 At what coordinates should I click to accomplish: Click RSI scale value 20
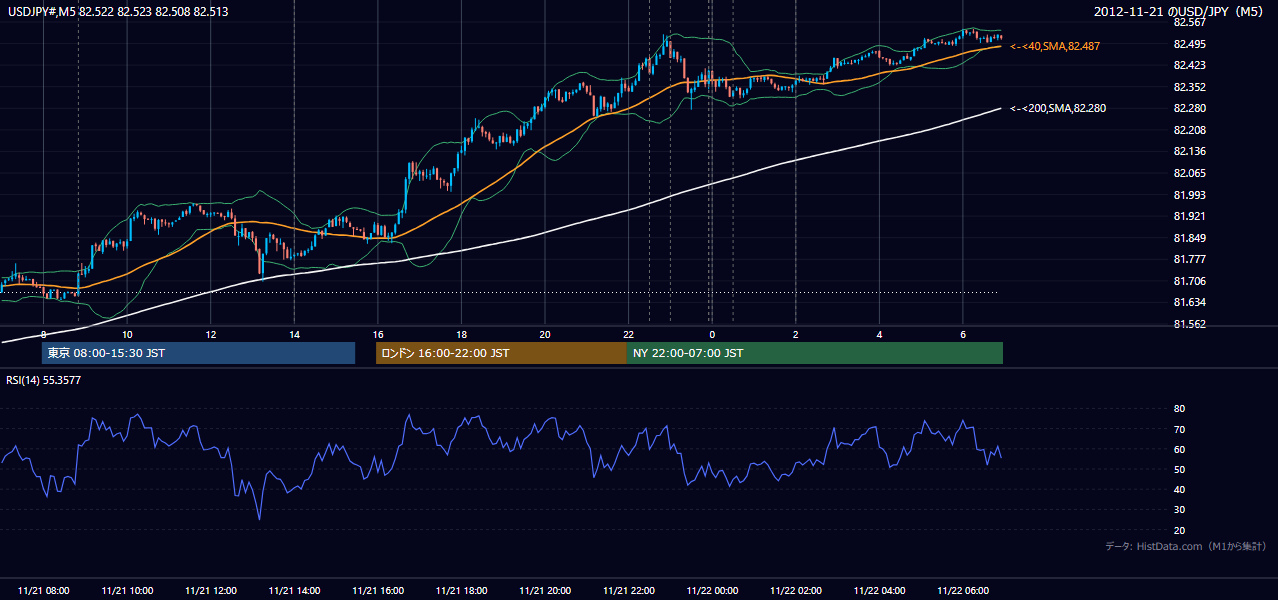[1179, 530]
